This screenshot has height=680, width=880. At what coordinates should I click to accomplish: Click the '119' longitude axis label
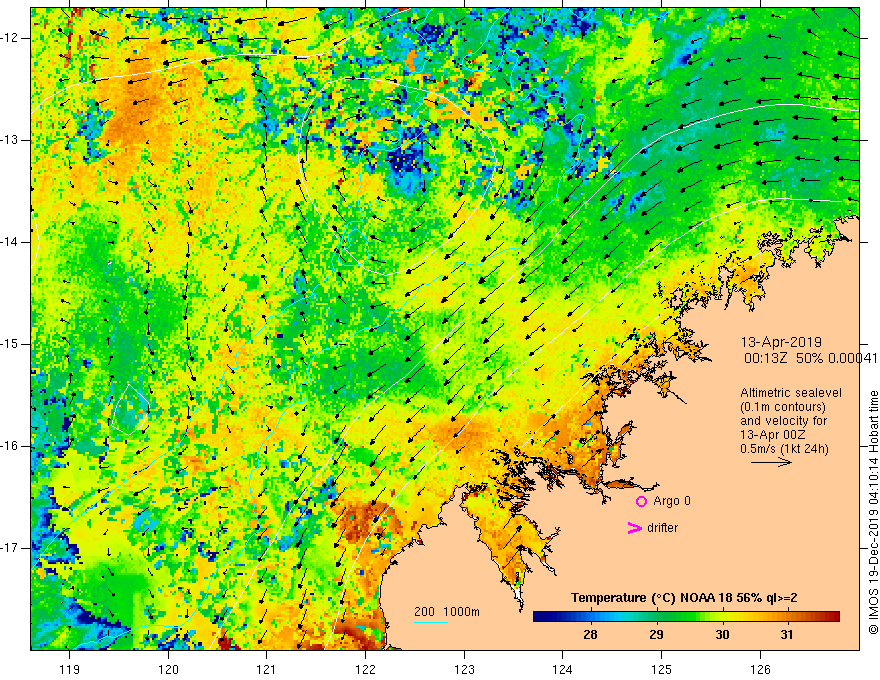point(70,669)
